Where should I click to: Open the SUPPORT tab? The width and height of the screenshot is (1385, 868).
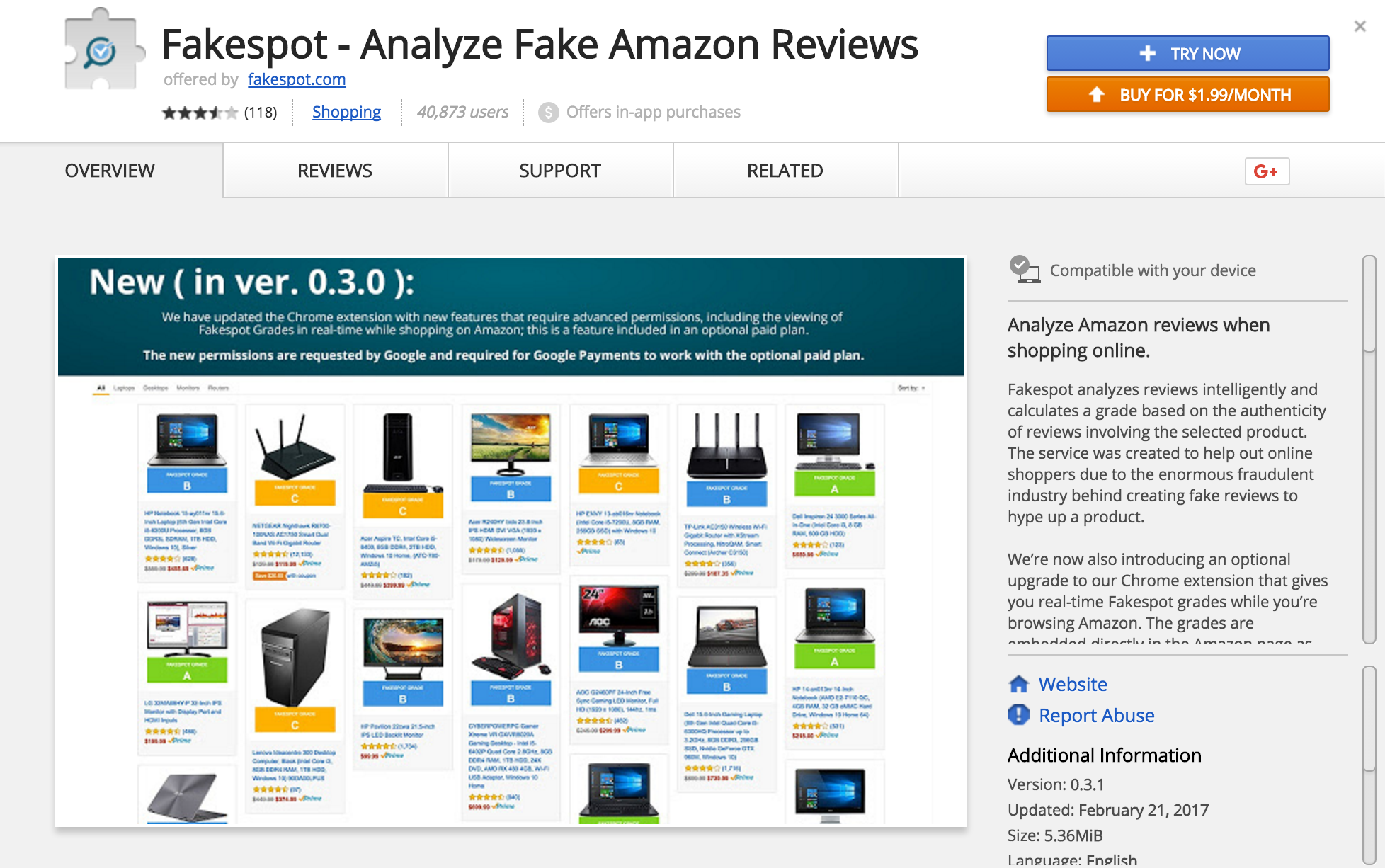pyautogui.click(x=560, y=171)
